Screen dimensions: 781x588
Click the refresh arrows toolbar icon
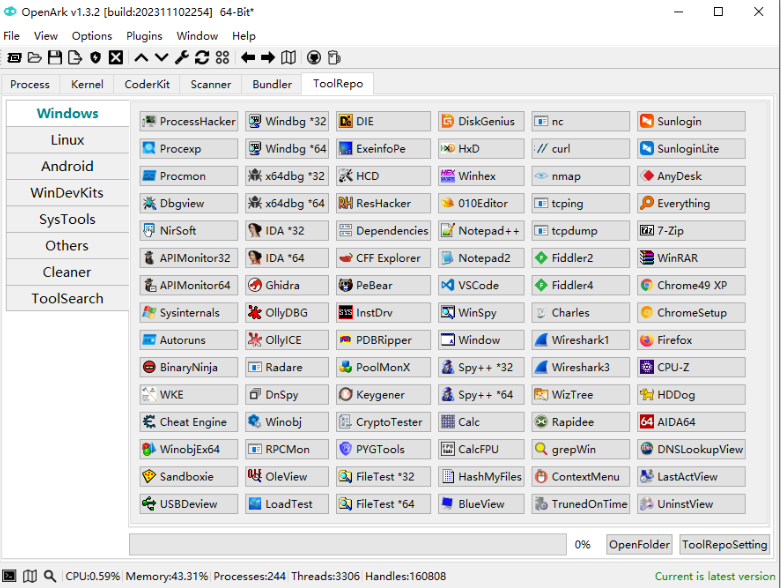[x=202, y=58]
